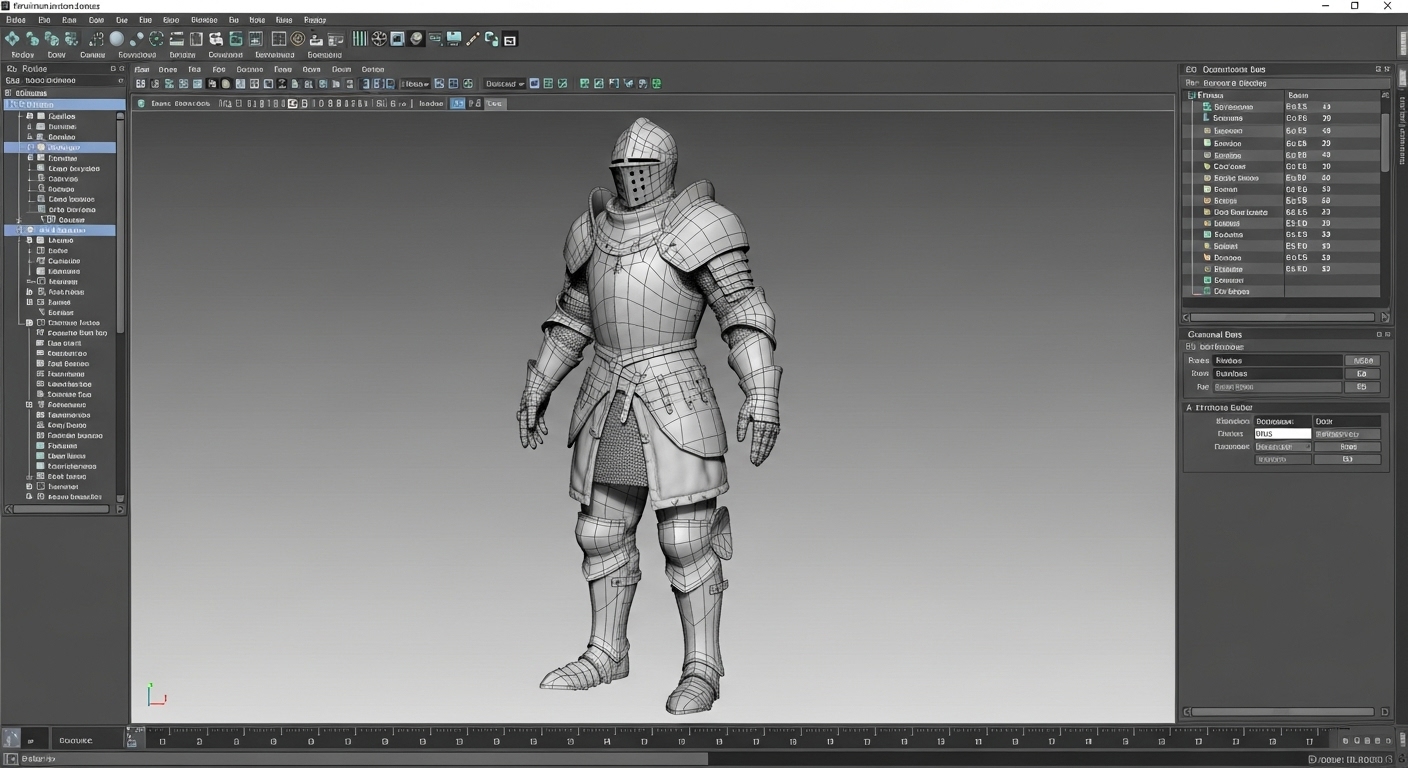This screenshot has width=1408, height=768.
Task: Click the XYZ axis gizmo in viewport corner
Action: click(155, 696)
